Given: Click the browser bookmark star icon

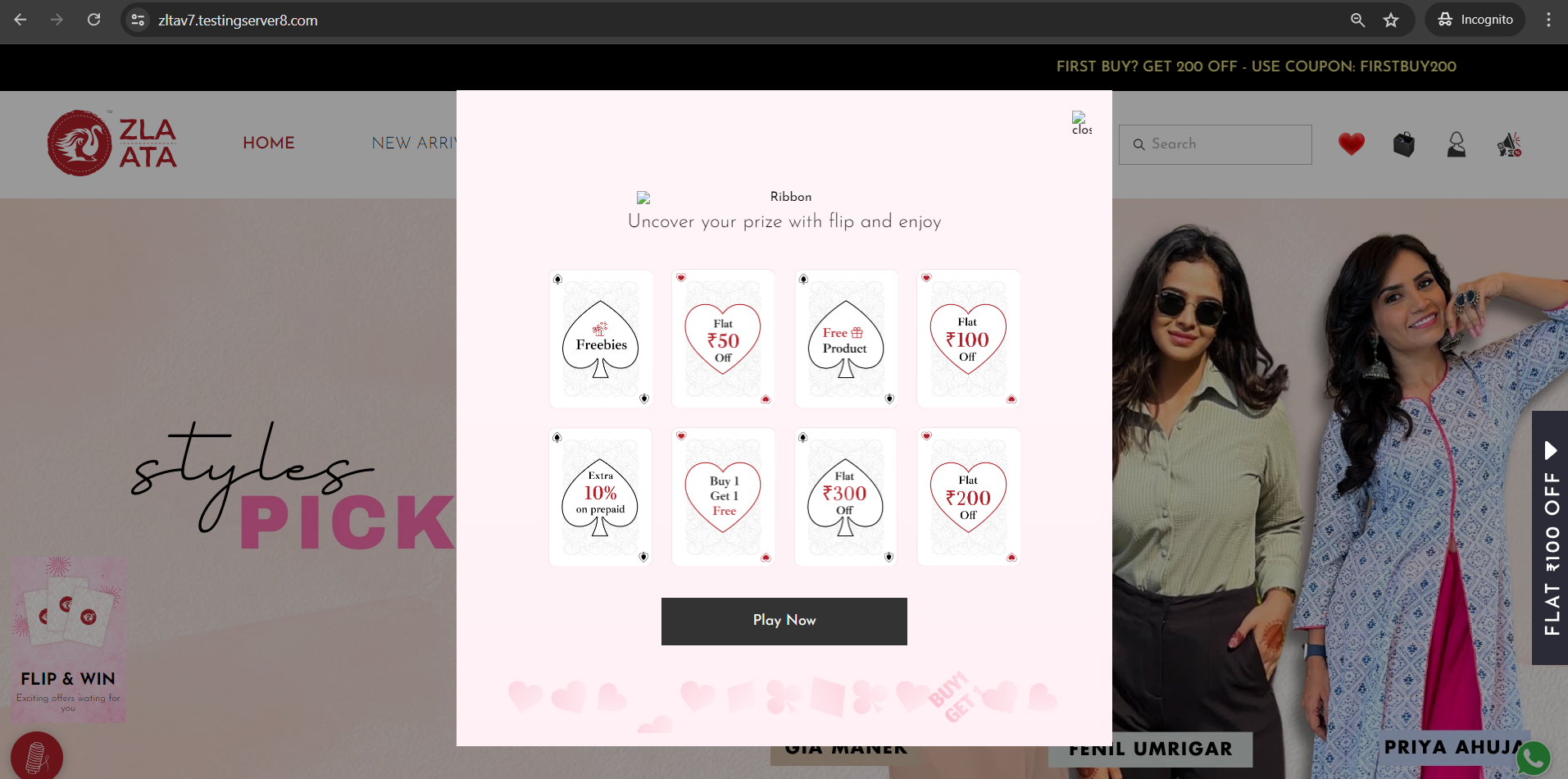Looking at the screenshot, I should click(1391, 20).
